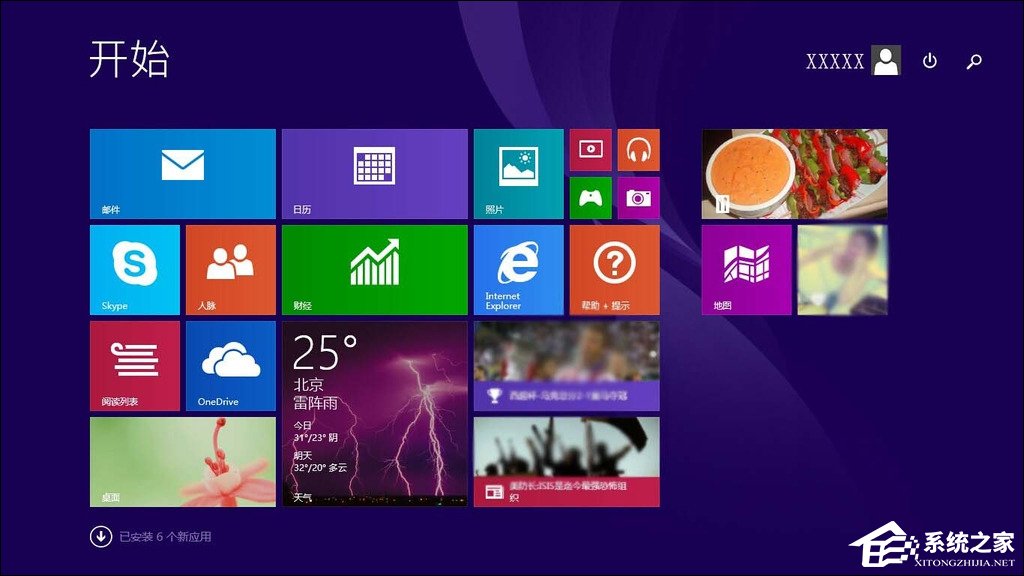The image size is (1024, 576).
Task: Launch the Music app with headphones icon
Action: point(637,149)
